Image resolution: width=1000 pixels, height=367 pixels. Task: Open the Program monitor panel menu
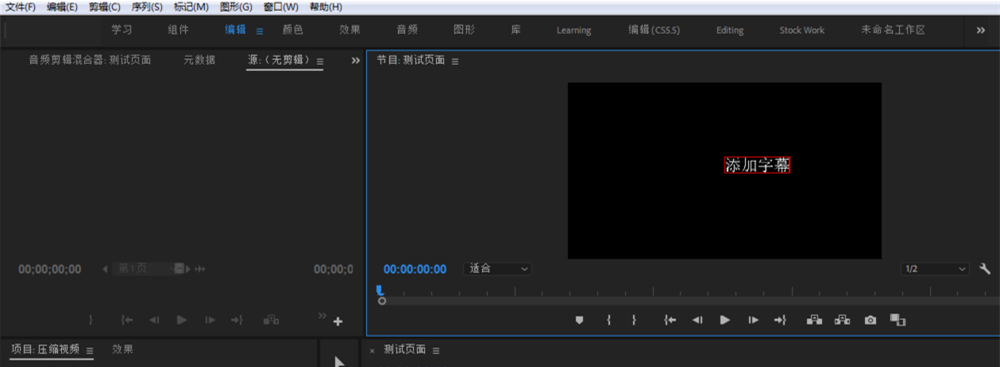455,61
